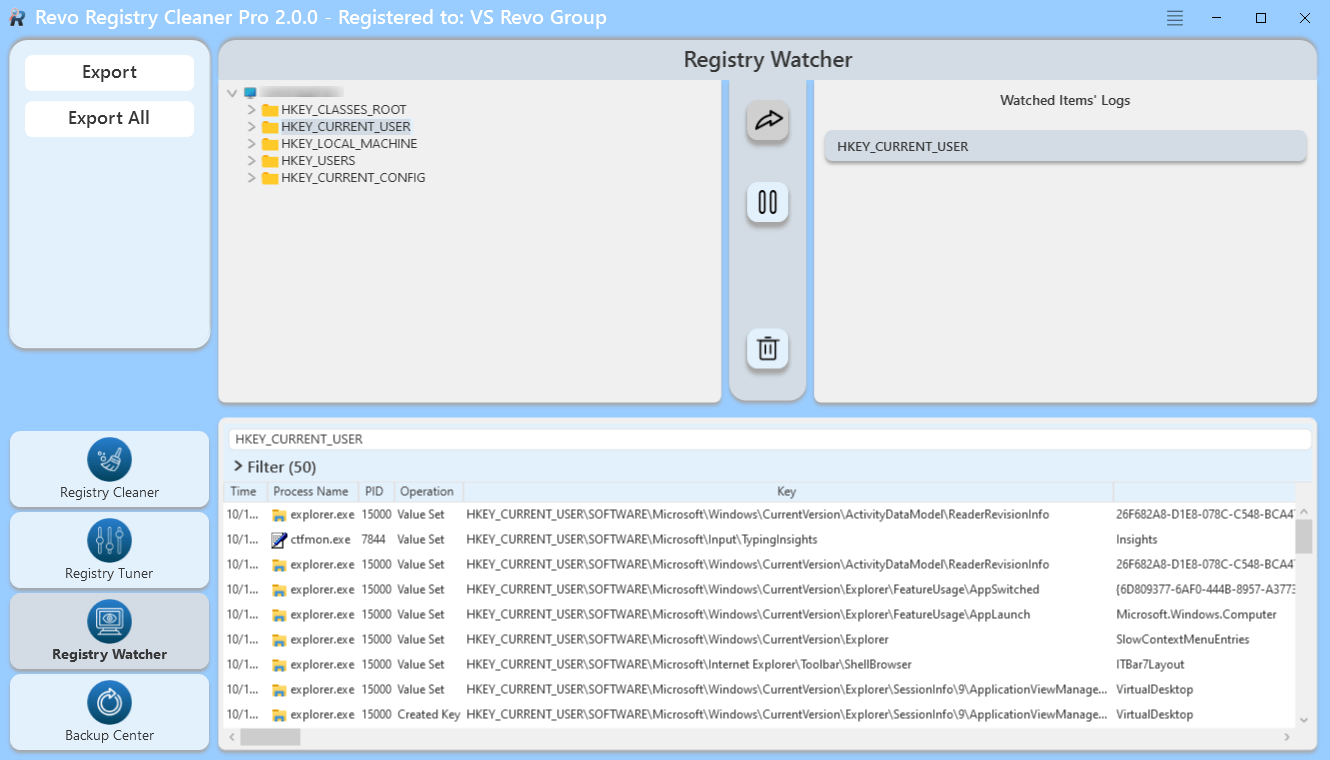Select HKEY_CURRENT_CONFIG in the registry tree
Screen dimensions: 1330x760
(x=352, y=178)
